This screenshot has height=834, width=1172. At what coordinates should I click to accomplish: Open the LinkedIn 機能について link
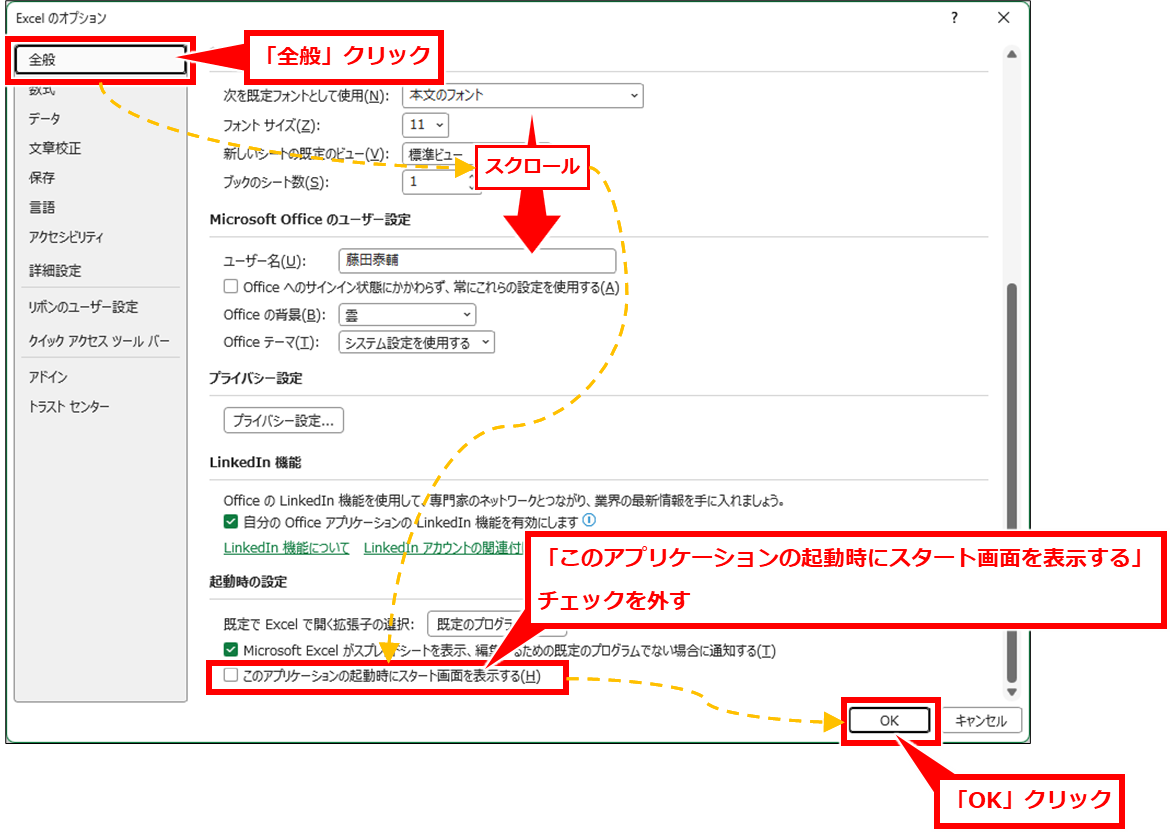tap(286, 548)
